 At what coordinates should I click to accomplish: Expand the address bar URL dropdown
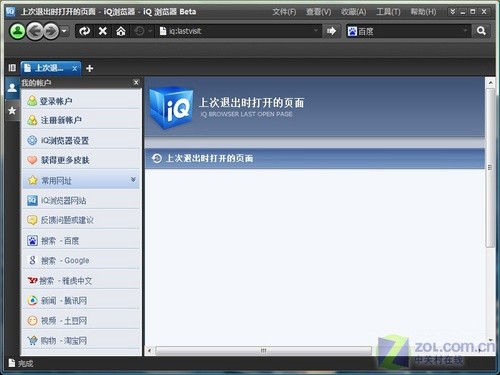(x=316, y=31)
